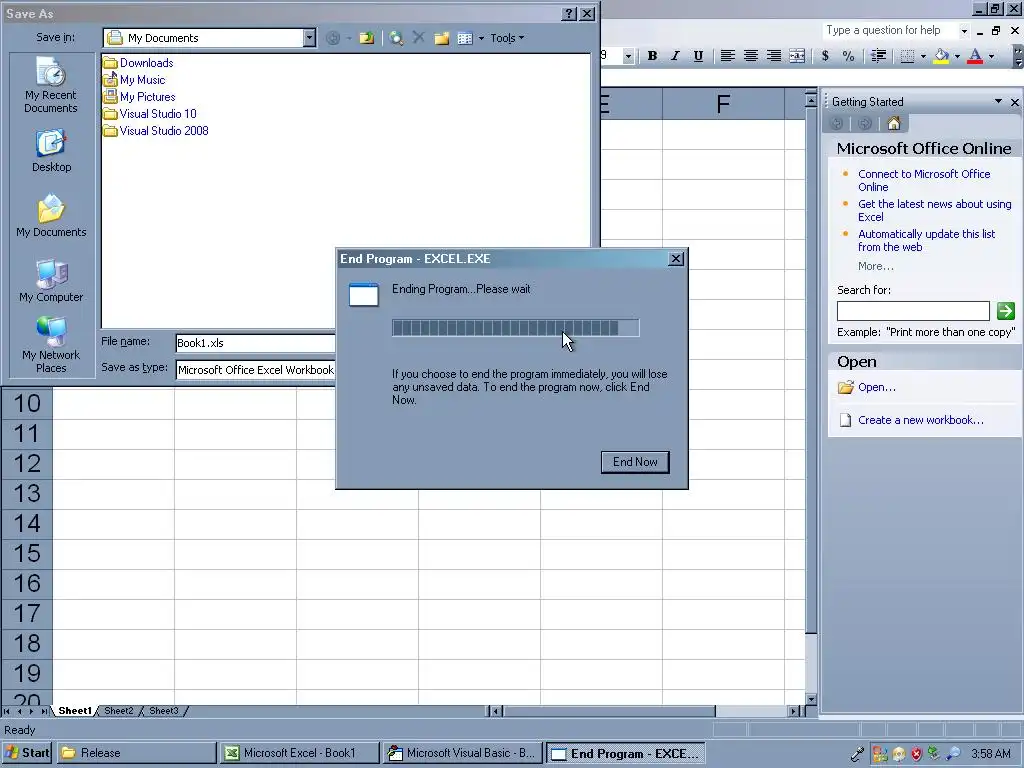This screenshot has width=1024, height=768.
Task: Close the End Program - EXCEL.EXE dialog
Action: coord(676,259)
